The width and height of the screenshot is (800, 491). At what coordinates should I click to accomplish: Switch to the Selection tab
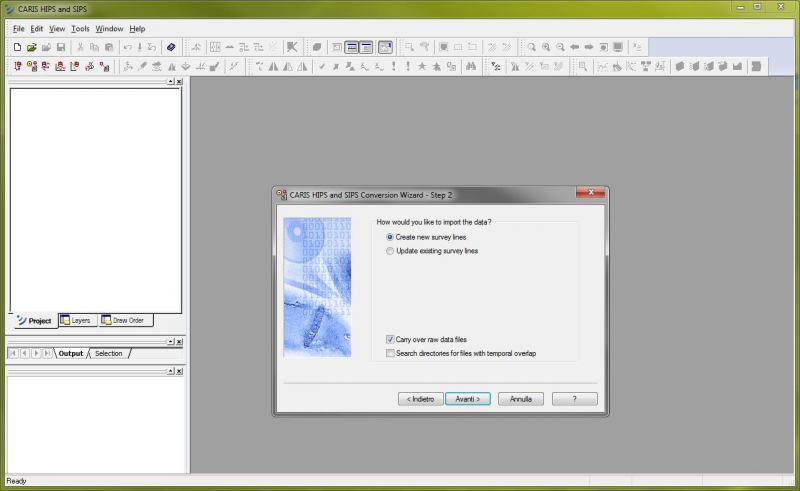[x=109, y=353]
